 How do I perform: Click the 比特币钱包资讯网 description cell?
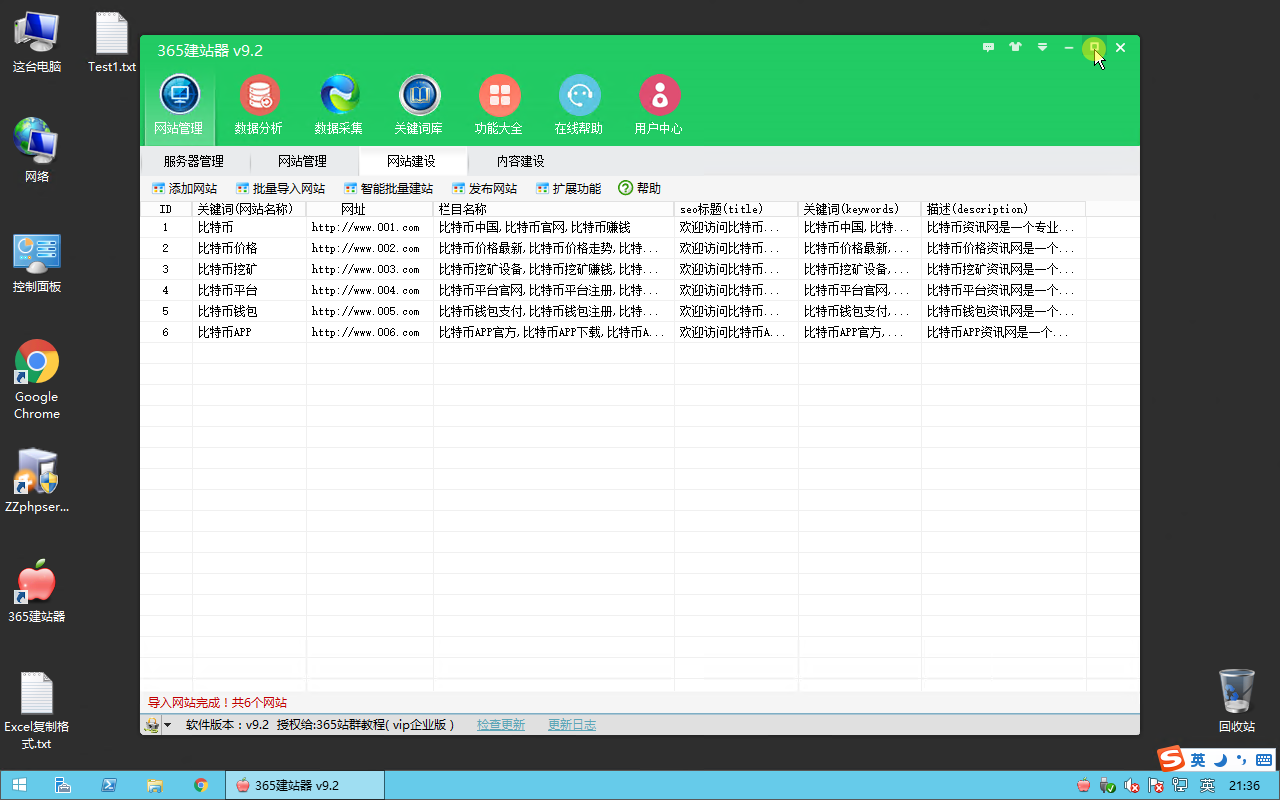[1003, 311]
